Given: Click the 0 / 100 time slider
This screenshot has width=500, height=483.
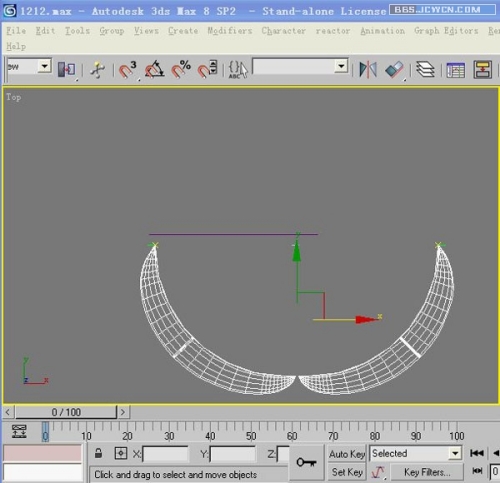Looking at the screenshot, I should pyautogui.click(x=66, y=412).
